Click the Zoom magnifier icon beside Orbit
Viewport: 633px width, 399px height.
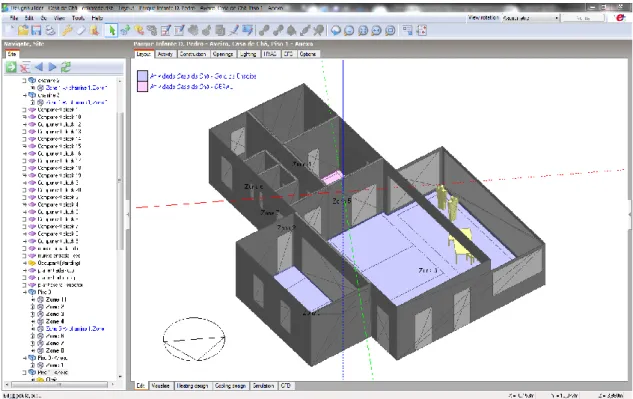[349, 30]
